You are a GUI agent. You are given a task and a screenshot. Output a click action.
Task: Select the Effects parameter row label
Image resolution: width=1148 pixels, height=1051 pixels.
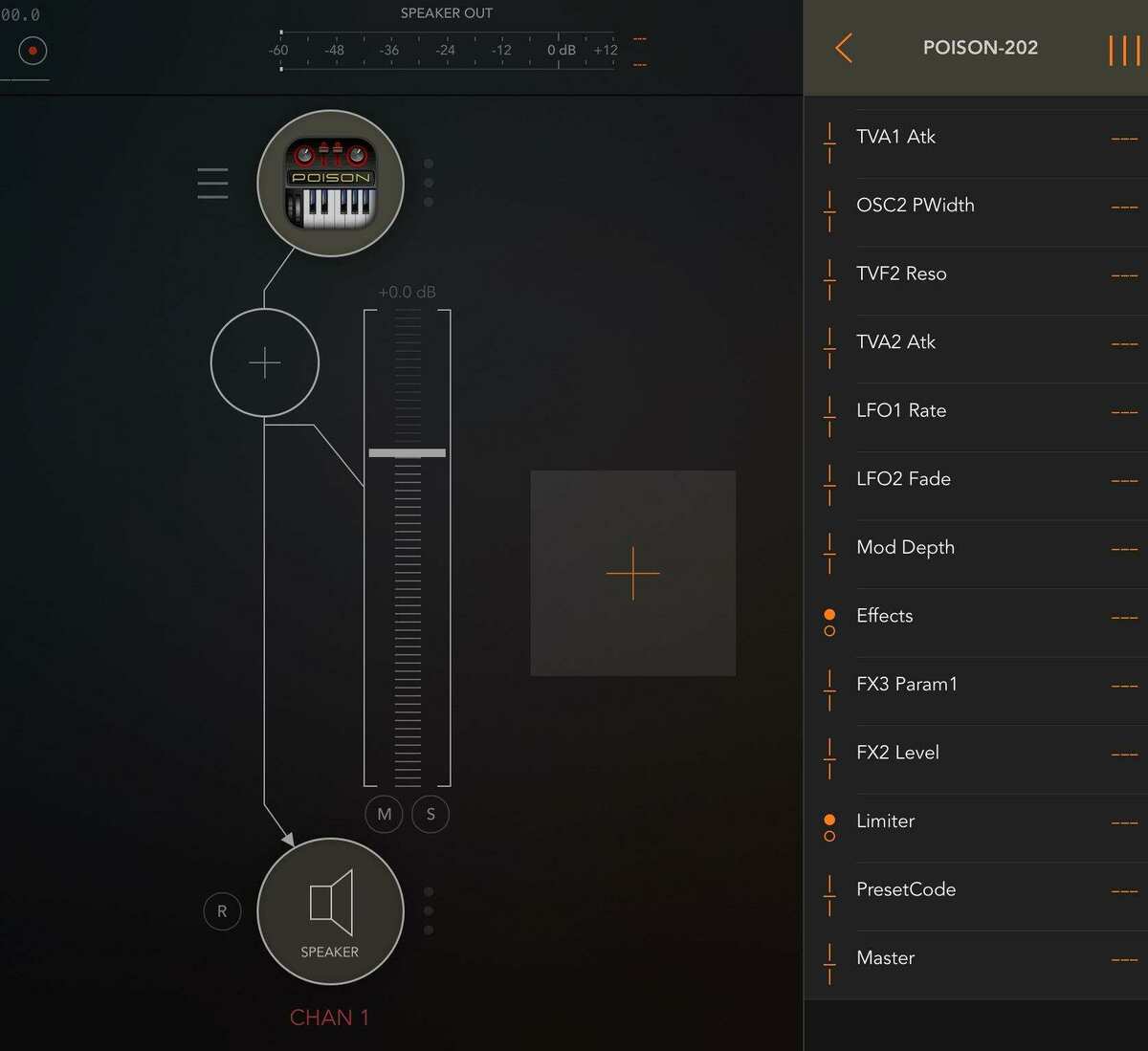point(885,616)
